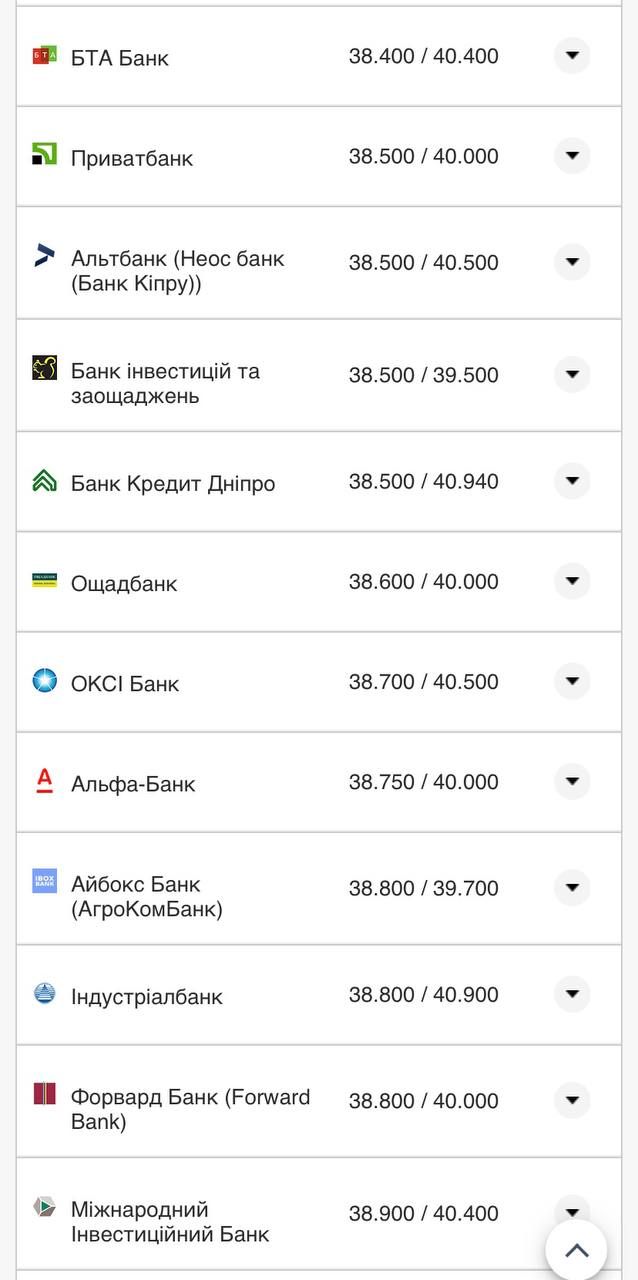Click the Банк інвестицій та заощаджень logo
638x1280 pixels.
(x=44, y=369)
